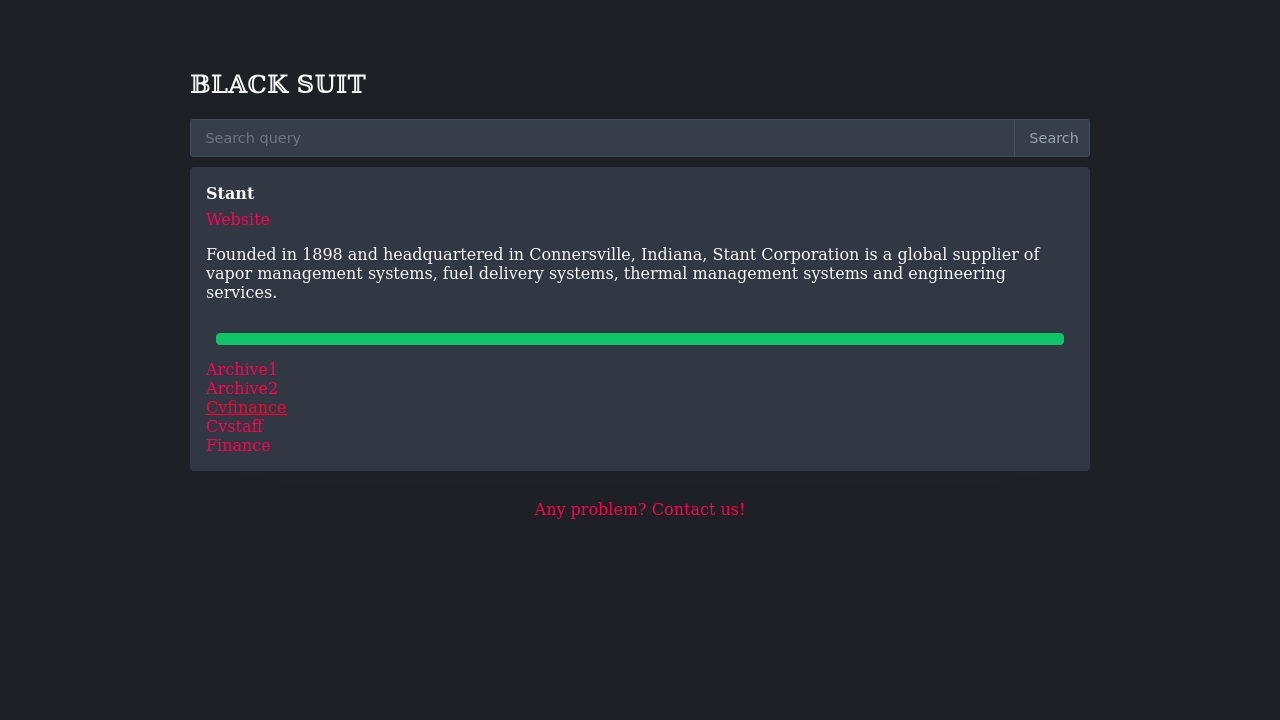Open the Cvstaff link
The width and height of the screenshot is (1280, 720).
click(234, 426)
